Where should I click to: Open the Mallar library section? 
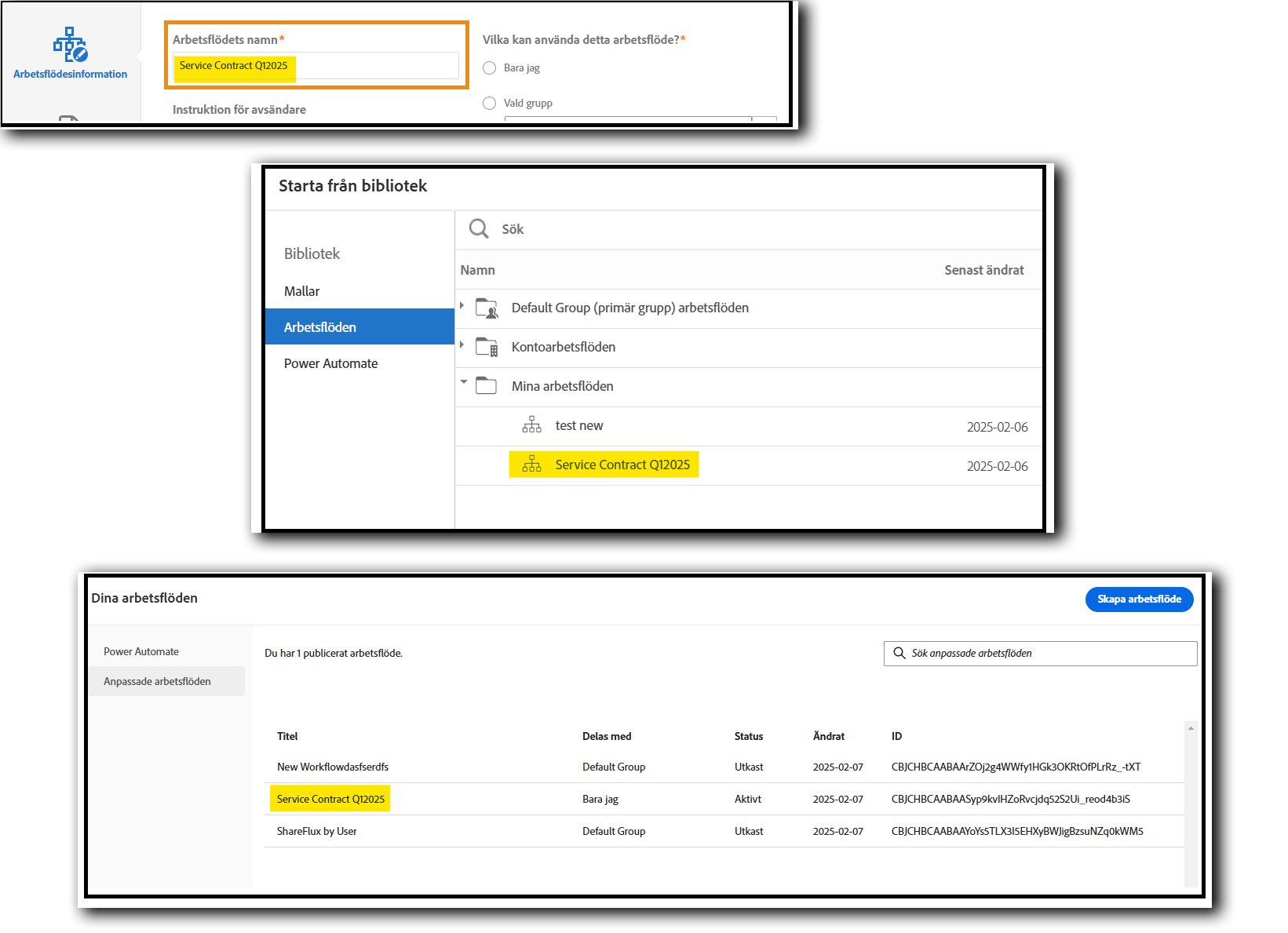click(302, 291)
